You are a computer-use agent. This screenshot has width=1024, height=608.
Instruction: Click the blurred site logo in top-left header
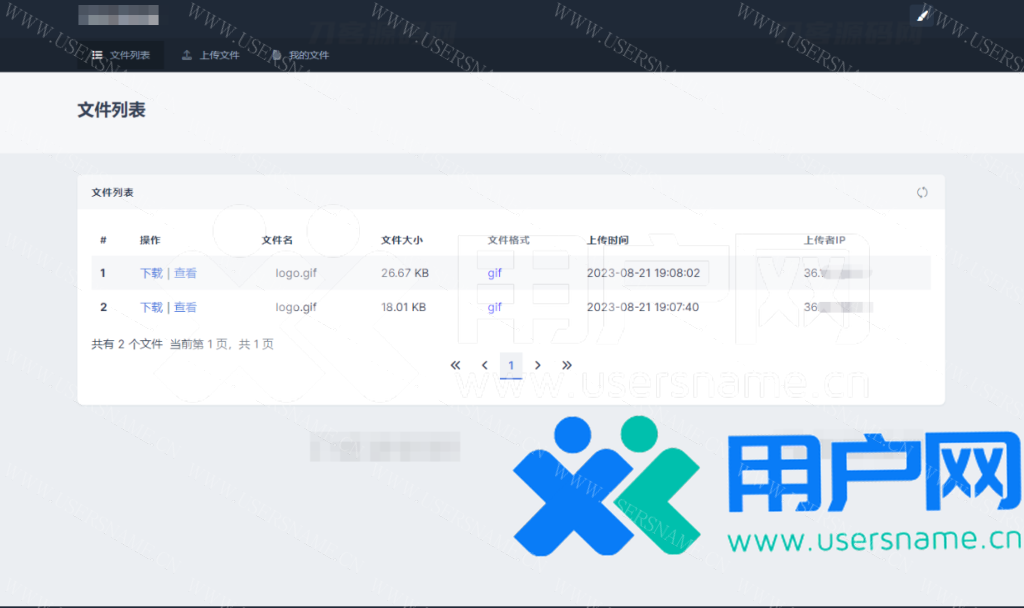[118, 15]
